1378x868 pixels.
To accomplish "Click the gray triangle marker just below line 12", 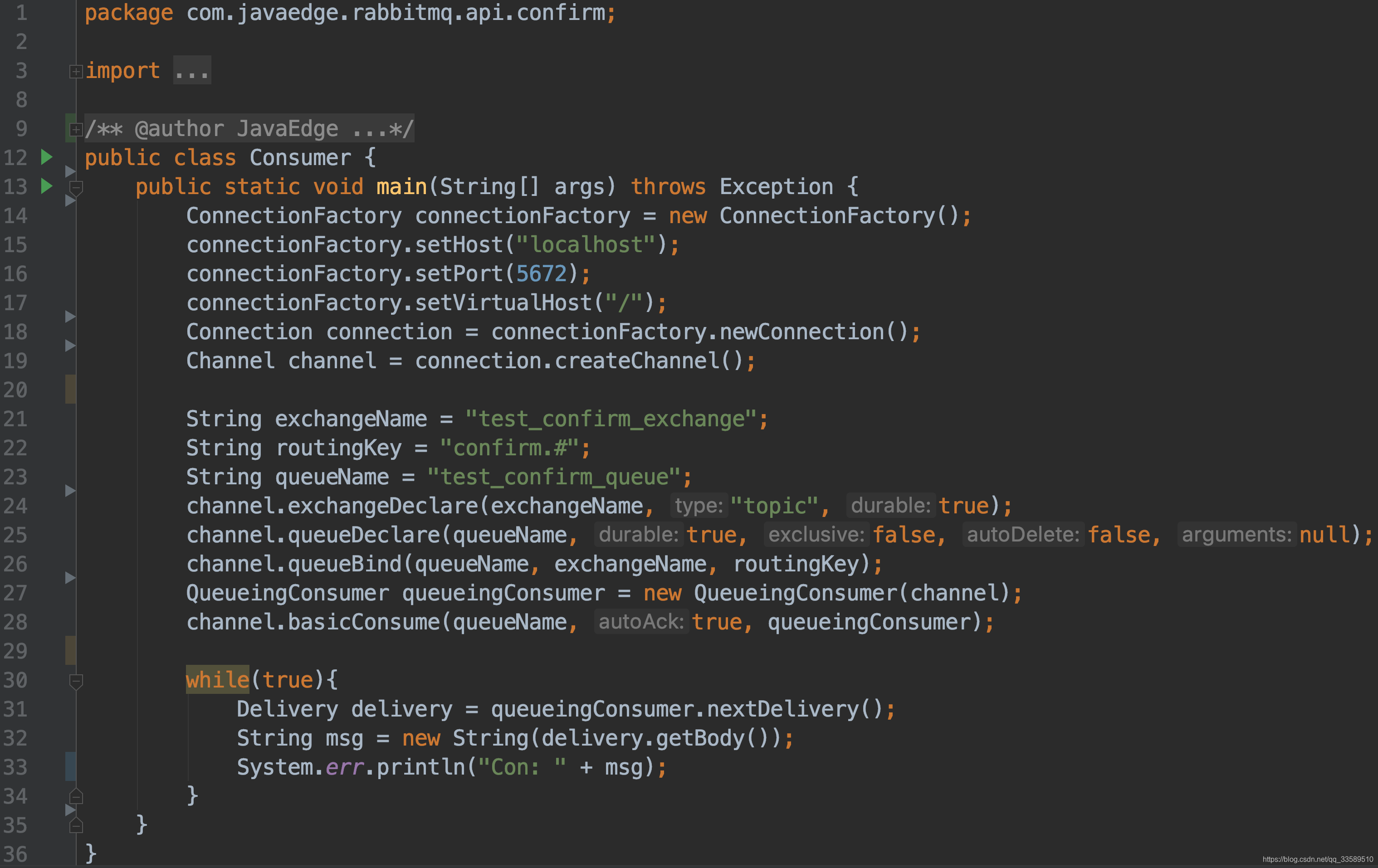I will click(x=70, y=171).
